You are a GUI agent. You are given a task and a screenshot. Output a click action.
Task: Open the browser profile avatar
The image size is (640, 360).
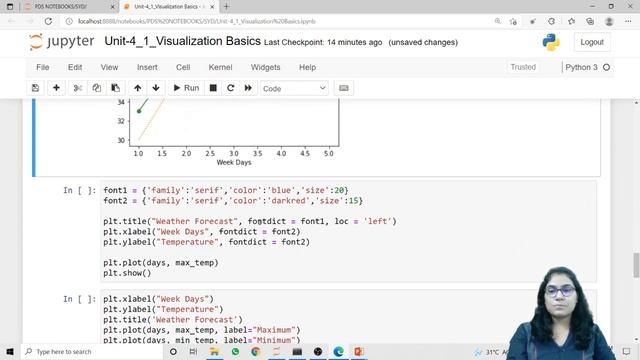[x=609, y=21]
